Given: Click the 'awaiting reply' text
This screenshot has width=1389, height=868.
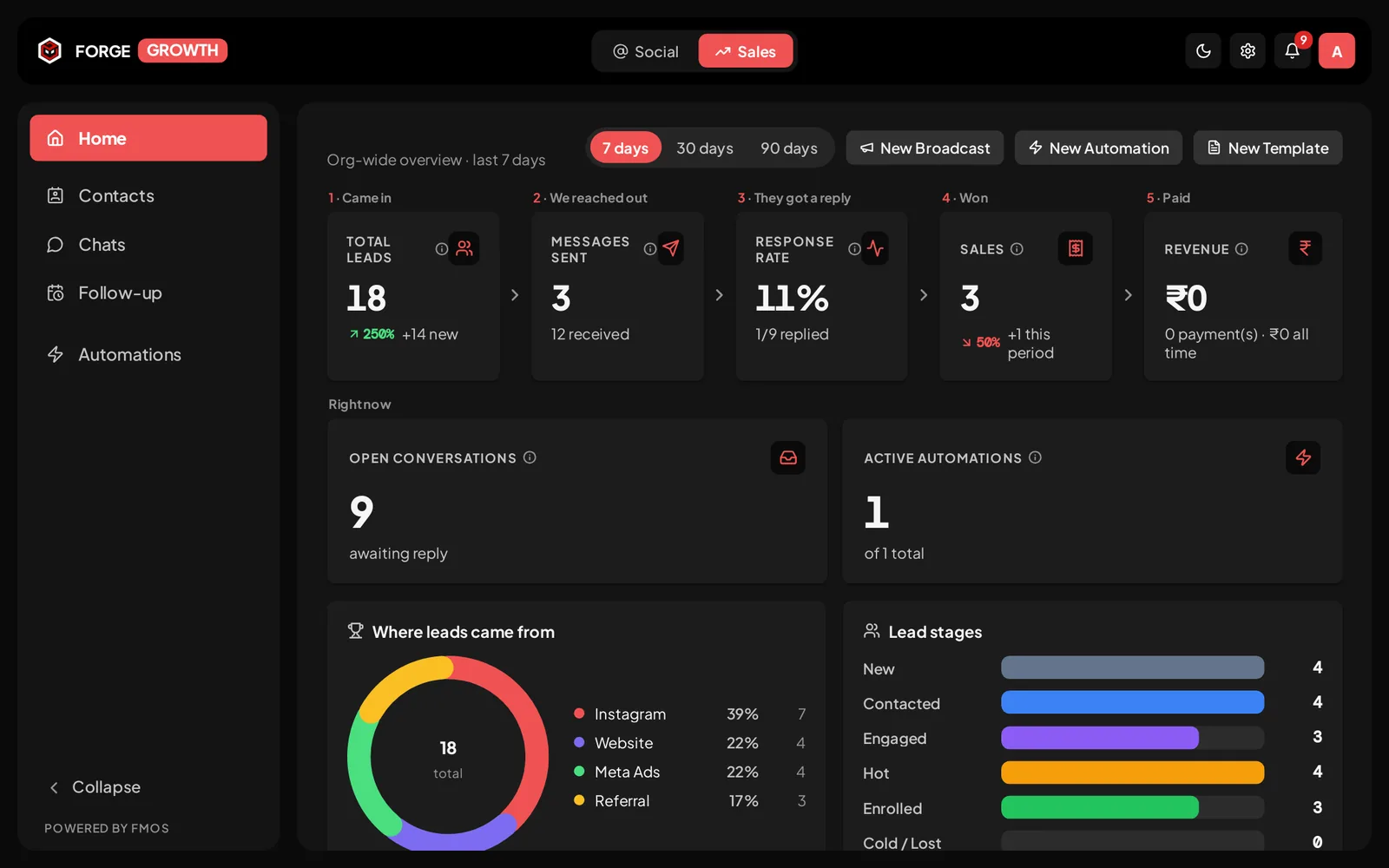Looking at the screenshot, I should [398, 554].
